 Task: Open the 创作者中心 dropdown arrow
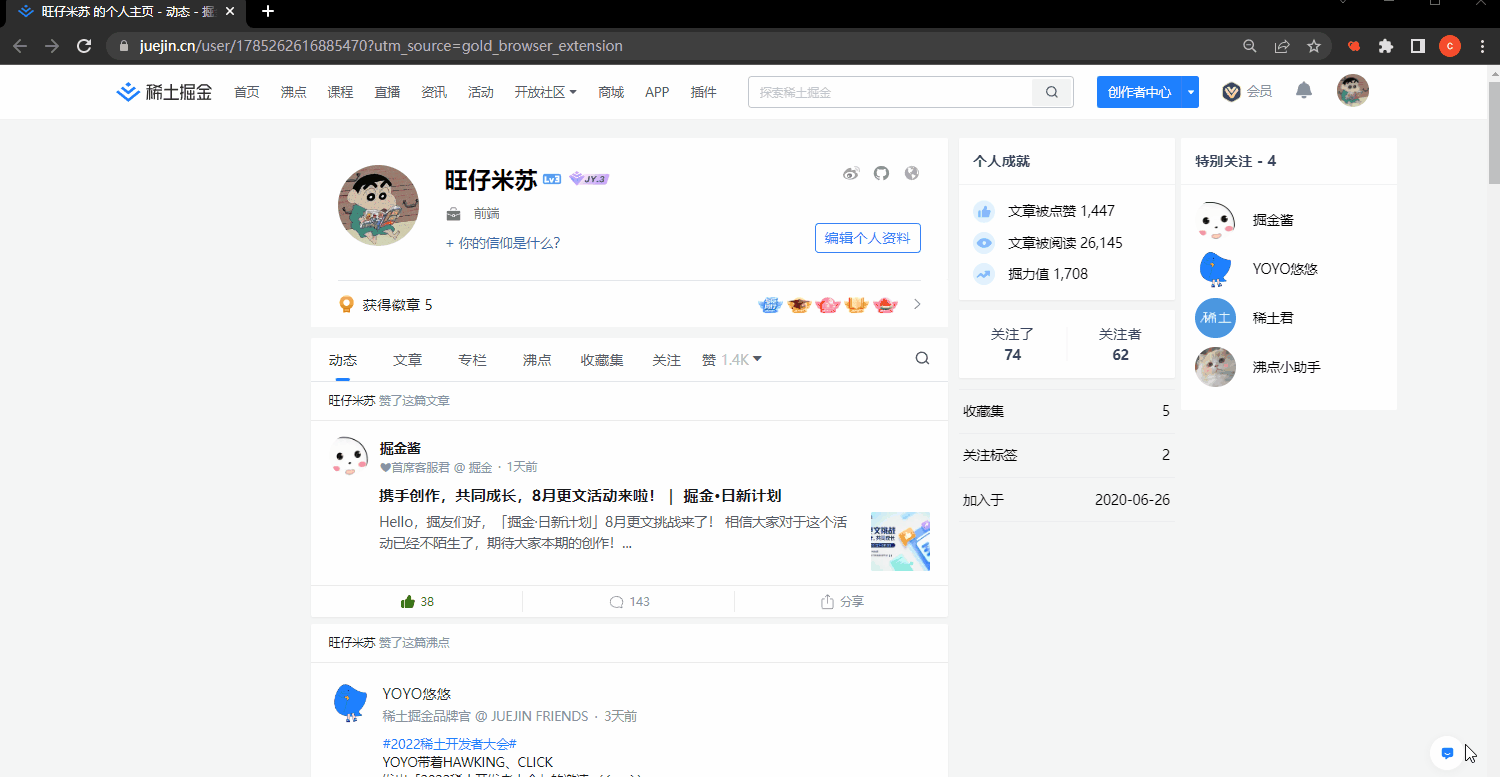pos(1190,92)
